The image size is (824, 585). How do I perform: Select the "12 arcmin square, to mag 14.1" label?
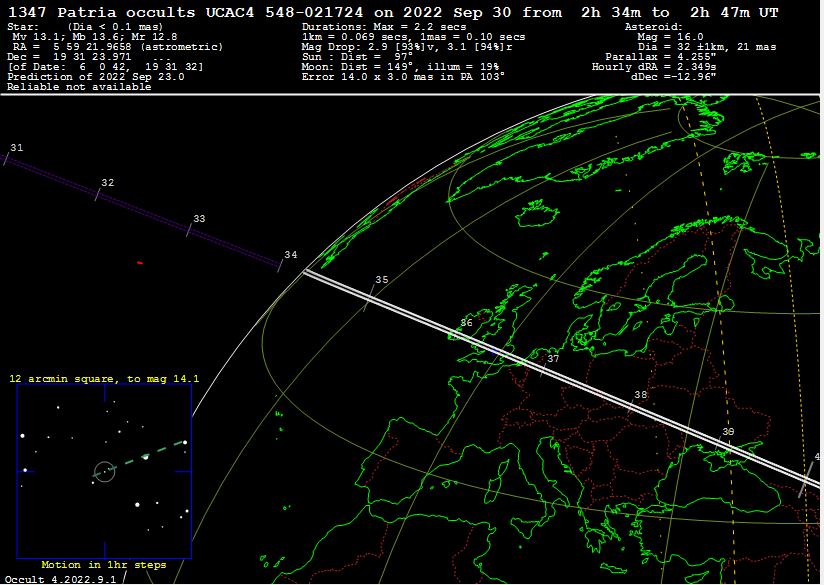coord(104,379)
